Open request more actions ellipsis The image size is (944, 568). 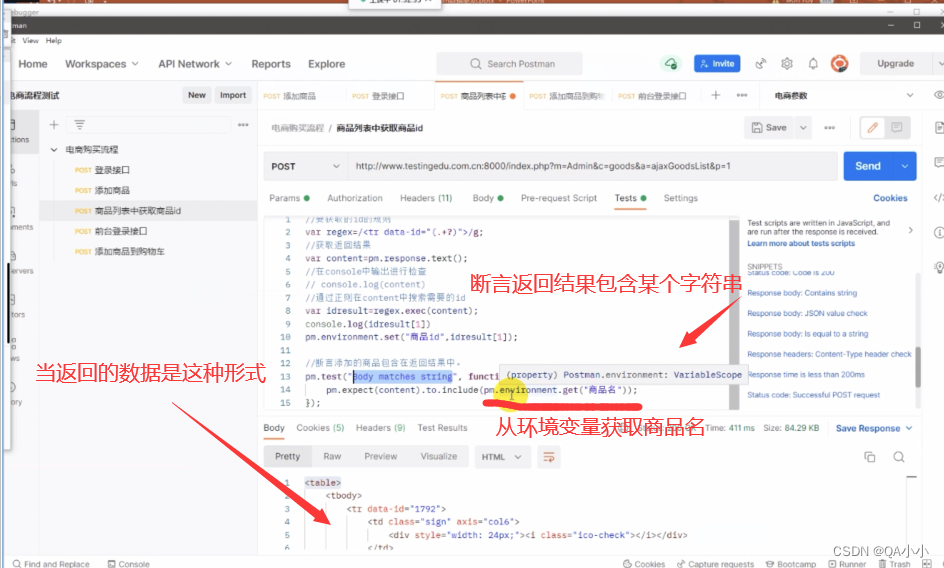(830, 128)
